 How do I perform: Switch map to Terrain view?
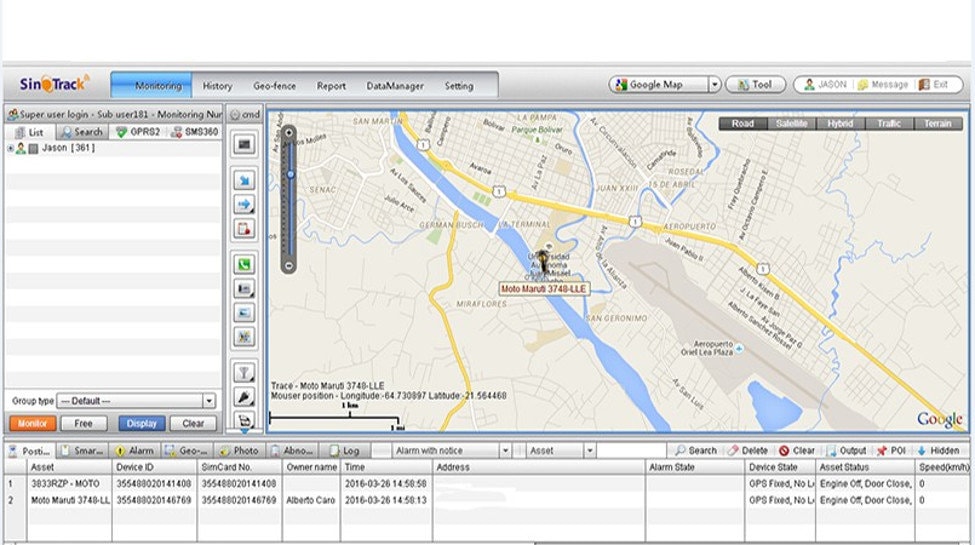[938, 123]
